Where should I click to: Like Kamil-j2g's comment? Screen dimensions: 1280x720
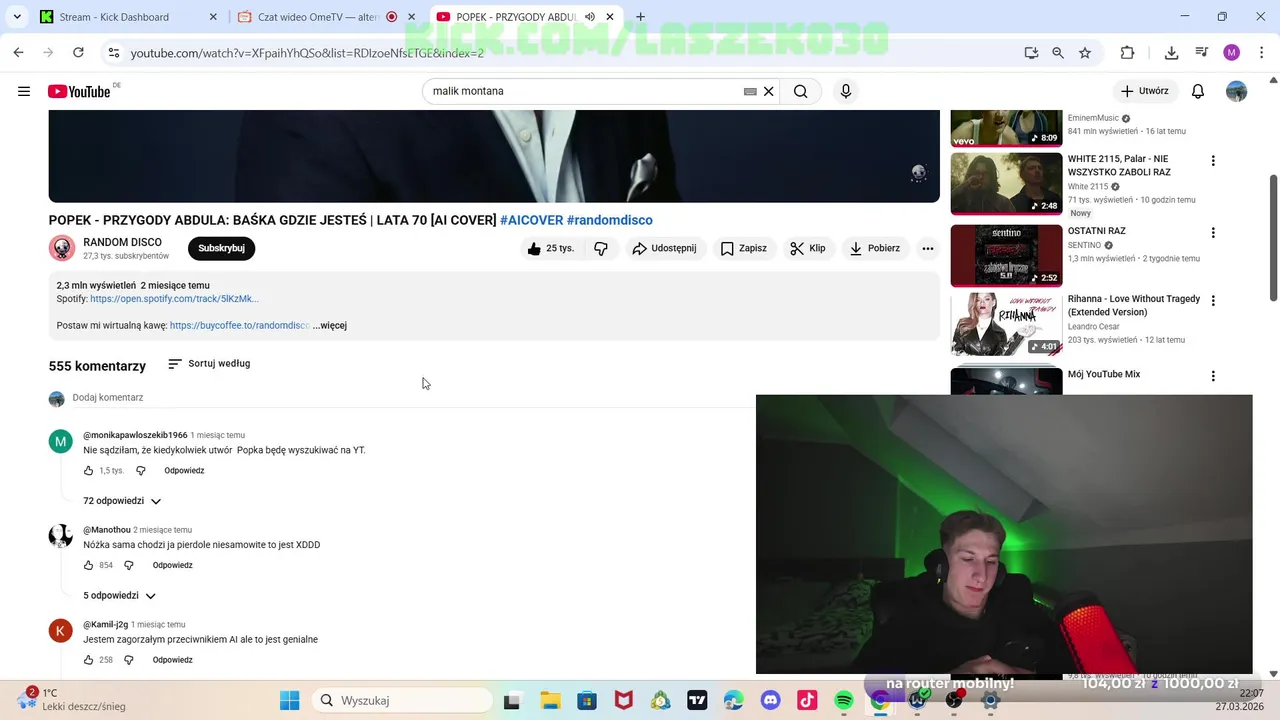pos(88,660)
